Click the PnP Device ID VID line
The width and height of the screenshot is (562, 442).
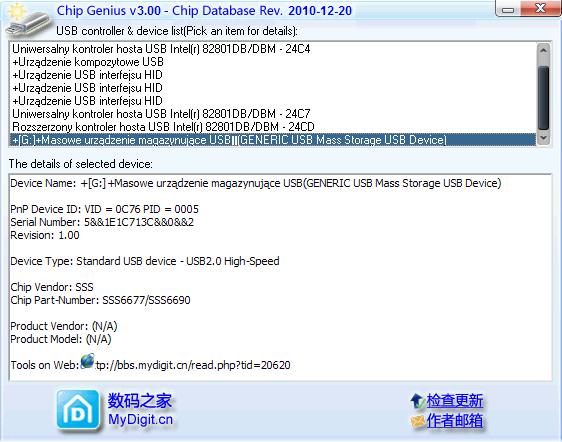(104, 209)
